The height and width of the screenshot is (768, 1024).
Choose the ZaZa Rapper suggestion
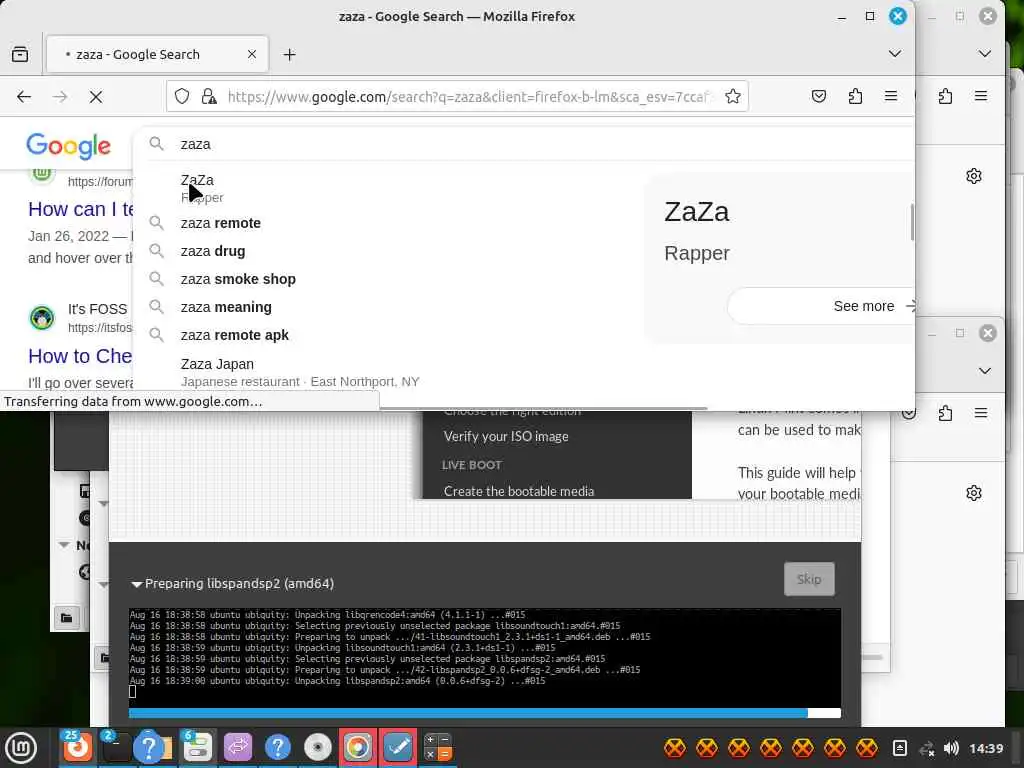[x=385, y=188]
